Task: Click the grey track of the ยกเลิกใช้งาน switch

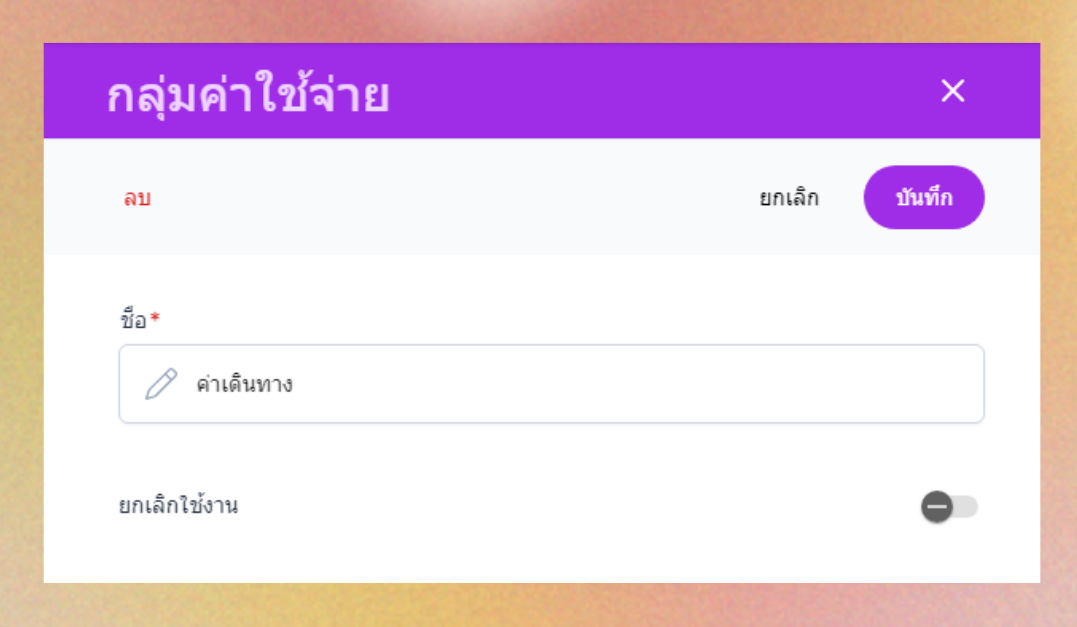Action: [966, 507]
